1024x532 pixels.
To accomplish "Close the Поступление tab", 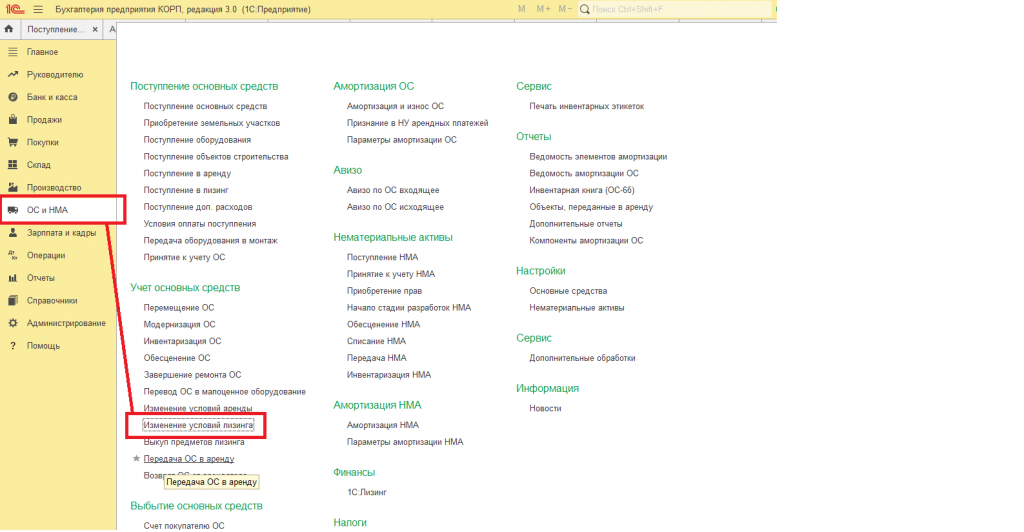I will (x=95, y=29).
